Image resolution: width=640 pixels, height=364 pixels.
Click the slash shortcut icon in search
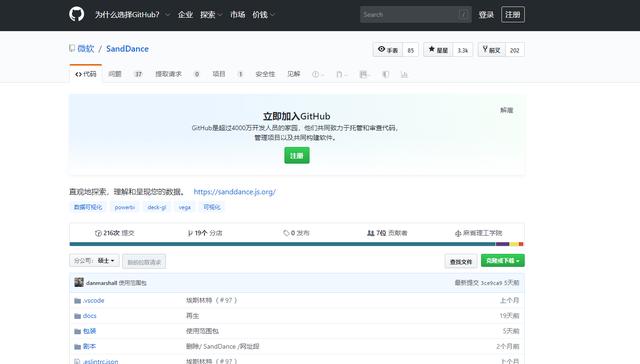pyautogui.click(x=463, y=15)
